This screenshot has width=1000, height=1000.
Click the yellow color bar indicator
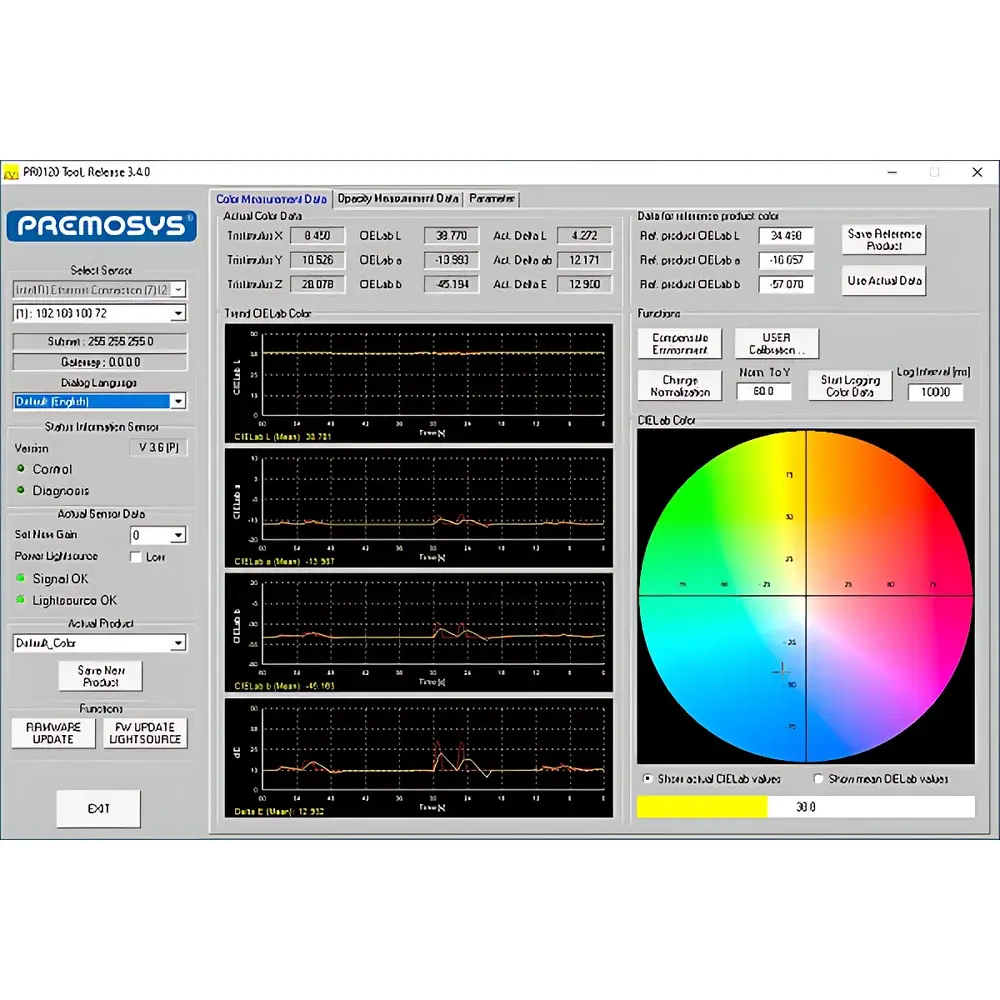click(700, 806)
